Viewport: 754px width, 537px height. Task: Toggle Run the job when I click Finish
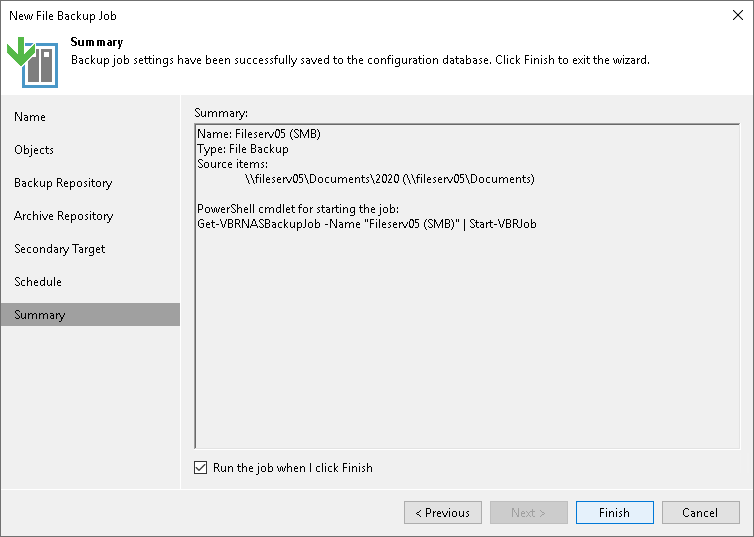(201, 467)
